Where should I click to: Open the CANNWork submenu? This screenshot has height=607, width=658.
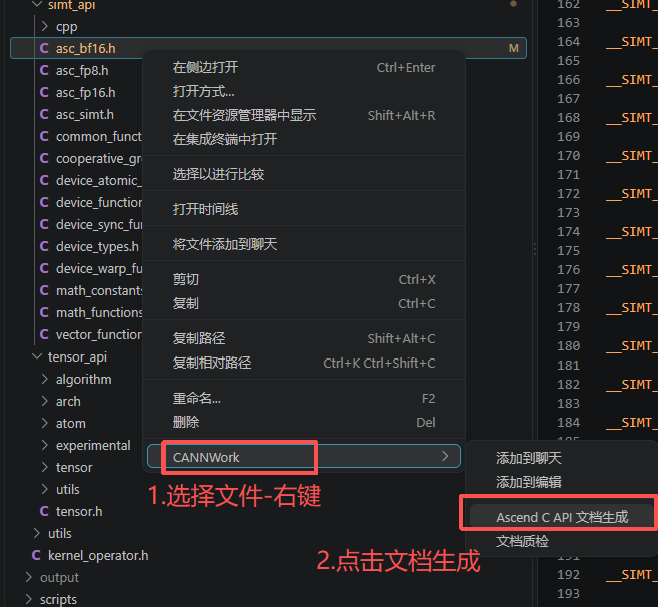coord(304,456)
